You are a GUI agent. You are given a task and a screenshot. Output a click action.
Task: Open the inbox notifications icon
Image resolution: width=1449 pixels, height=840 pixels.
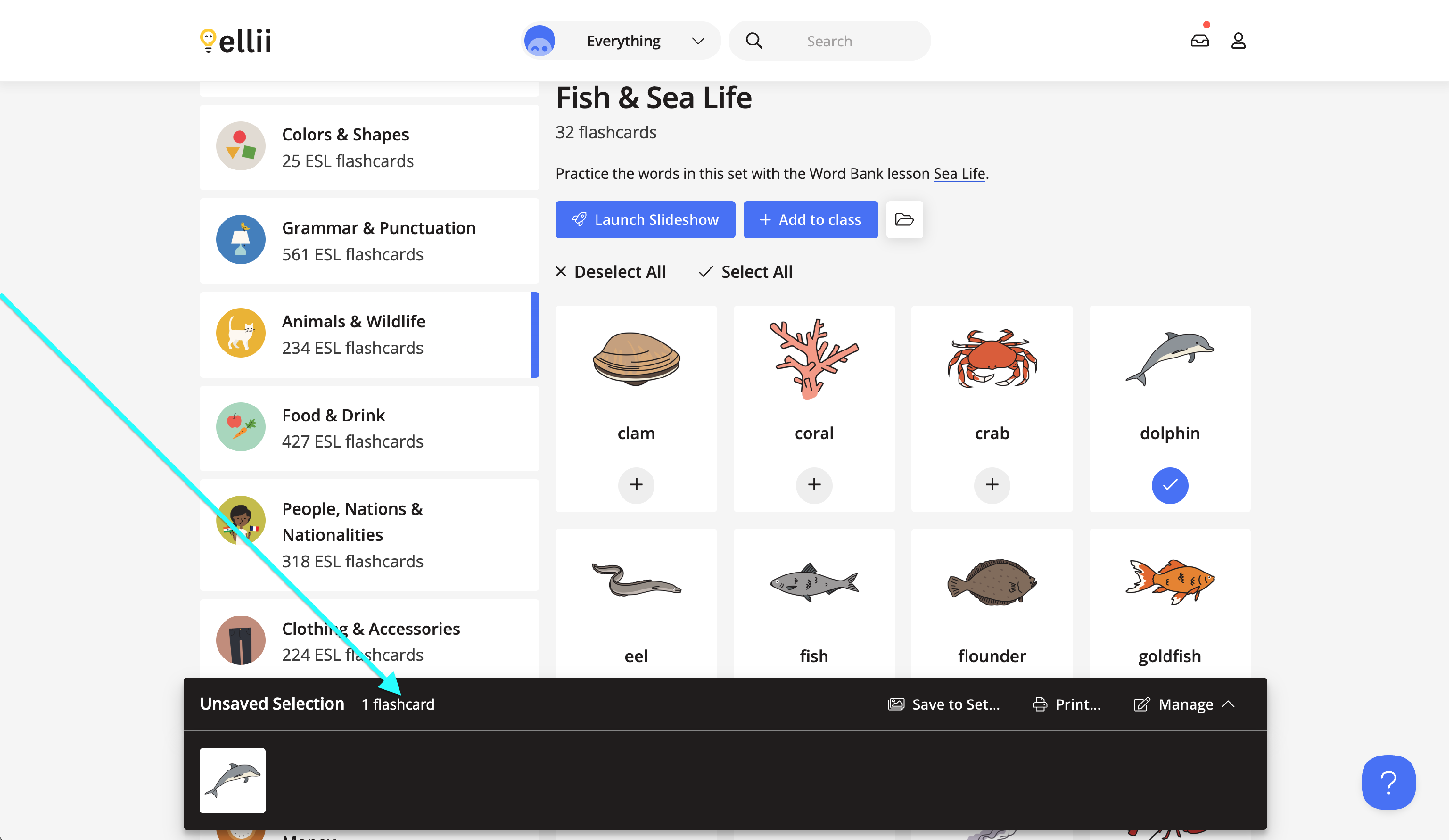pos(1199,41)
